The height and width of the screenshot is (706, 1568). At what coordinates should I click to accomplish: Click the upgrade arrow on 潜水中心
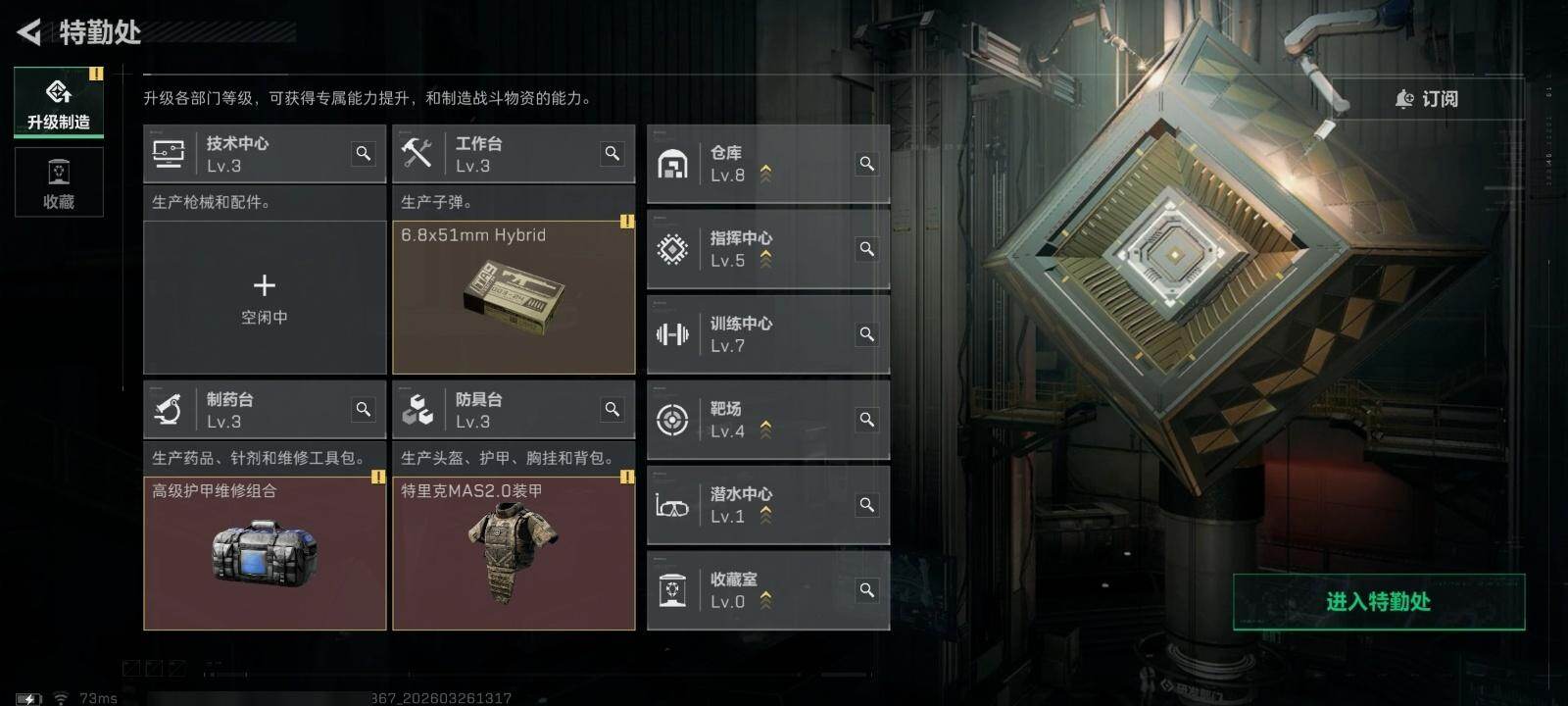(x=765, y=516)
